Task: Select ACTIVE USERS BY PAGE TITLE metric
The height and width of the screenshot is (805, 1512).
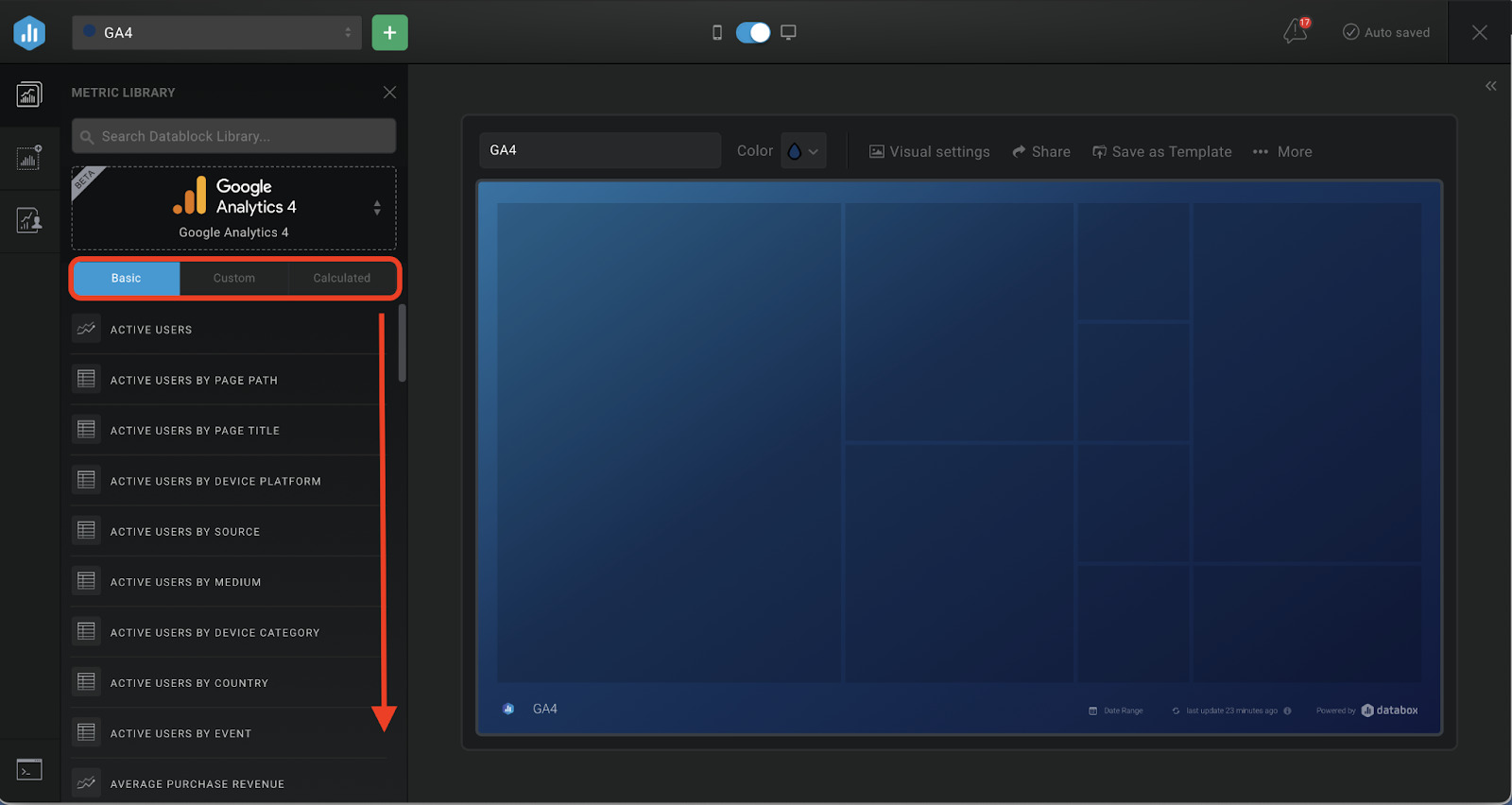Action: tap(195, 431)
